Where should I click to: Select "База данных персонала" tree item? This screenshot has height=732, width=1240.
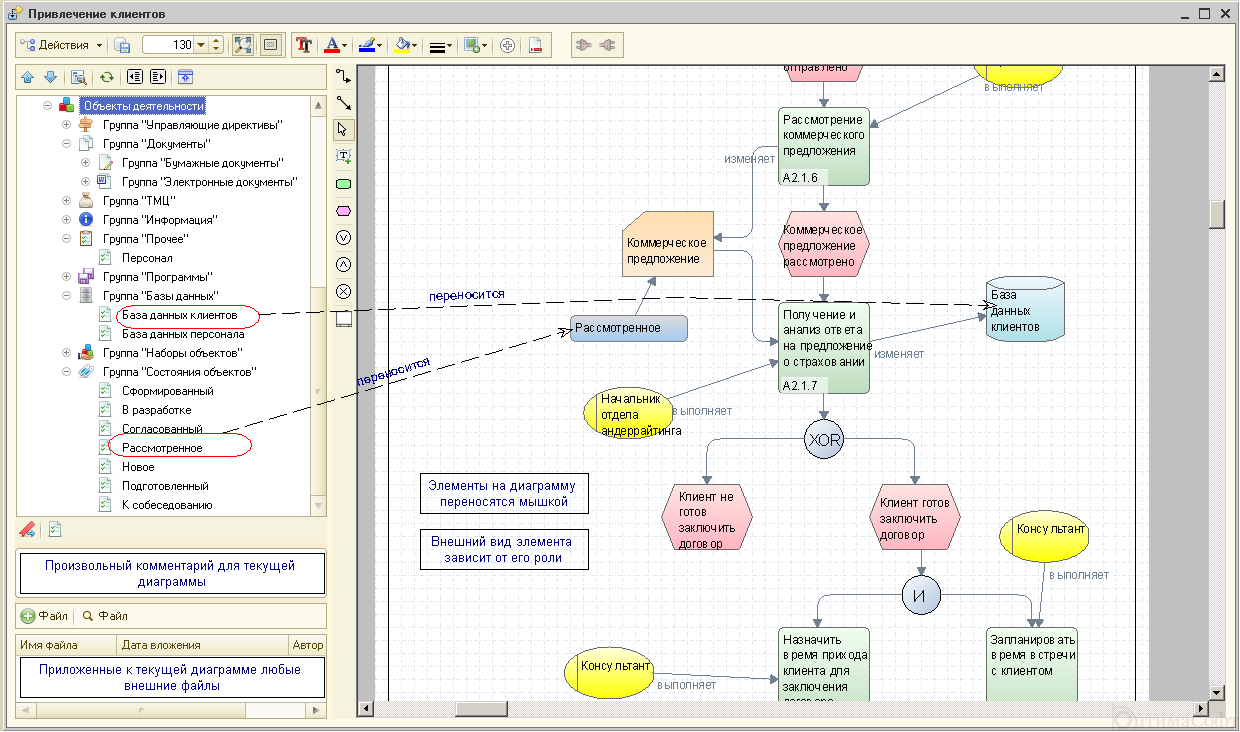point(183,334)
